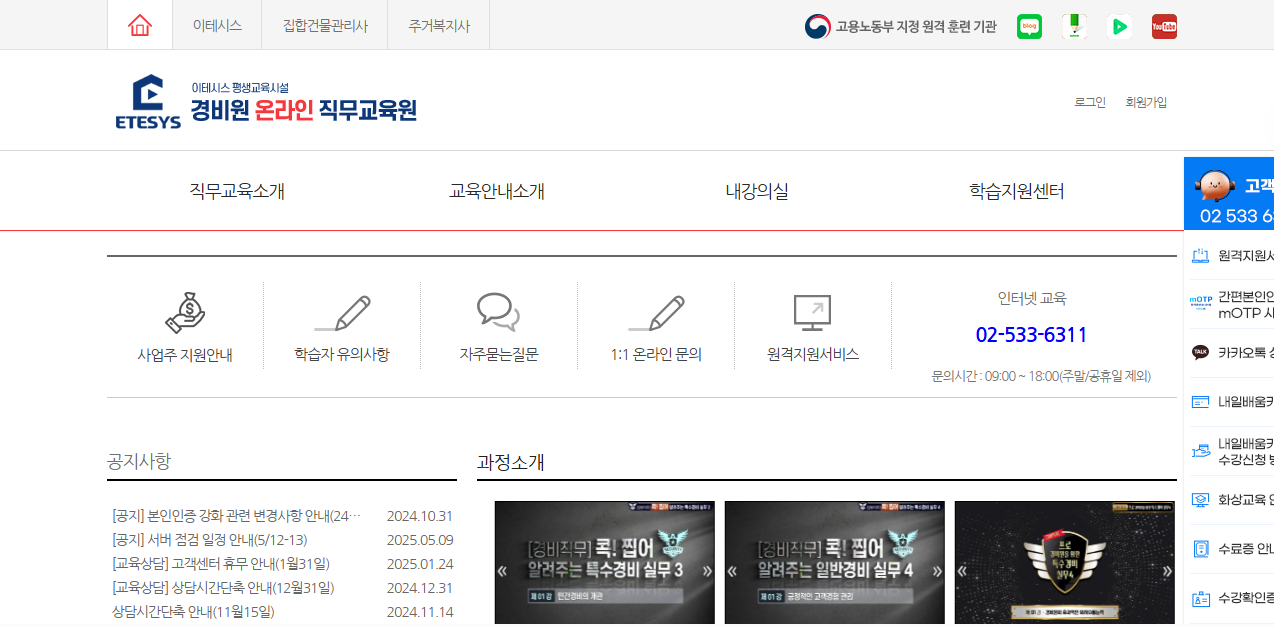Click the home icon in the top navigation
The image size is (1274, 627).
point(140,24)
